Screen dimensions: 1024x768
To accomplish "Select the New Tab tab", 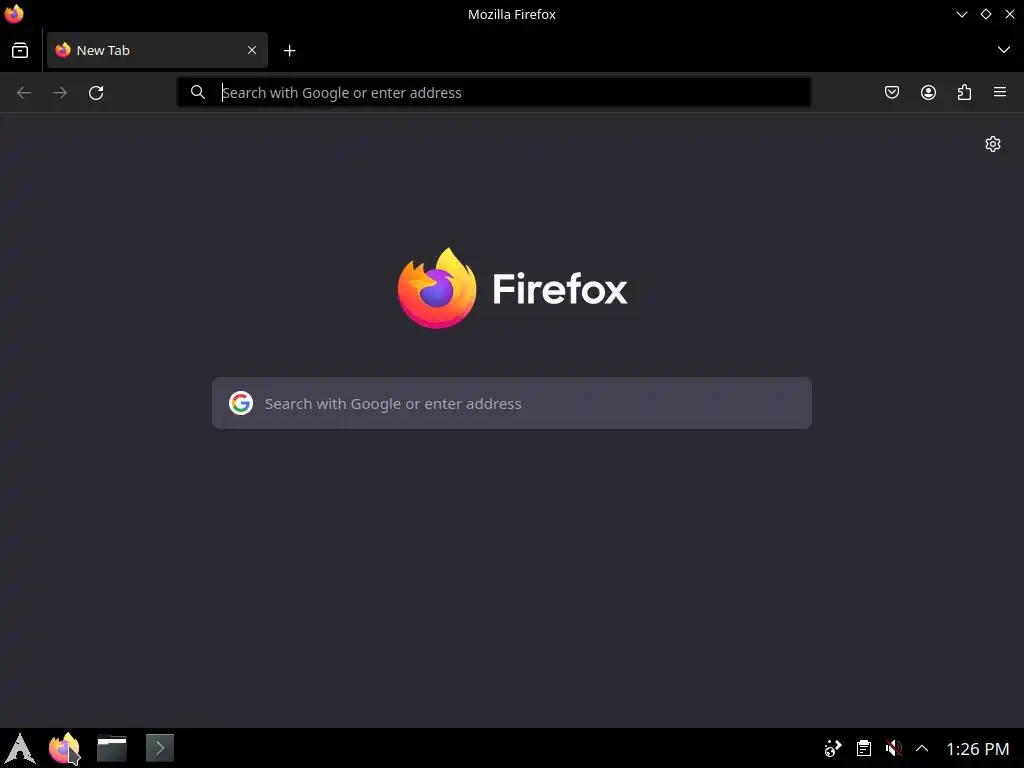I will pos(157,50).
